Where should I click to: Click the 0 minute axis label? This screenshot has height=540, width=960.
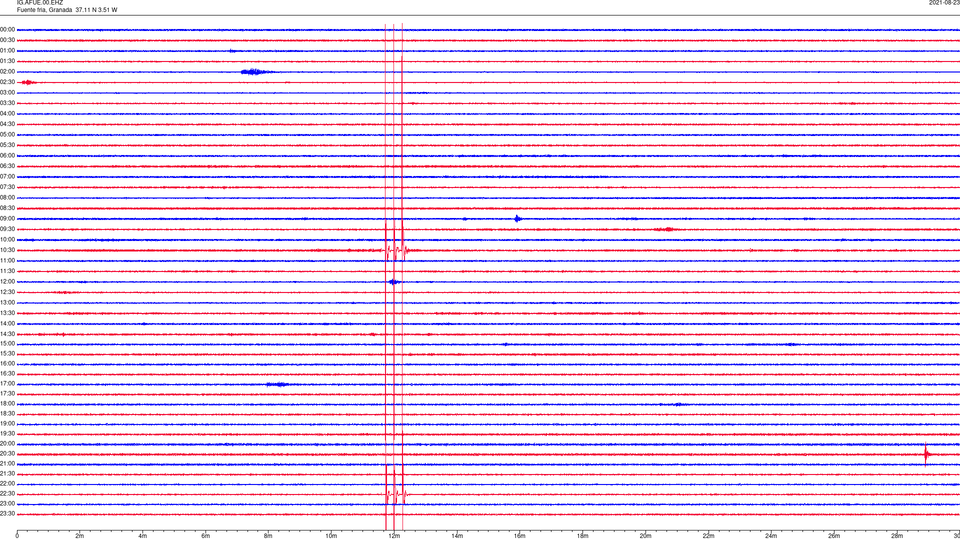point(17,536)
